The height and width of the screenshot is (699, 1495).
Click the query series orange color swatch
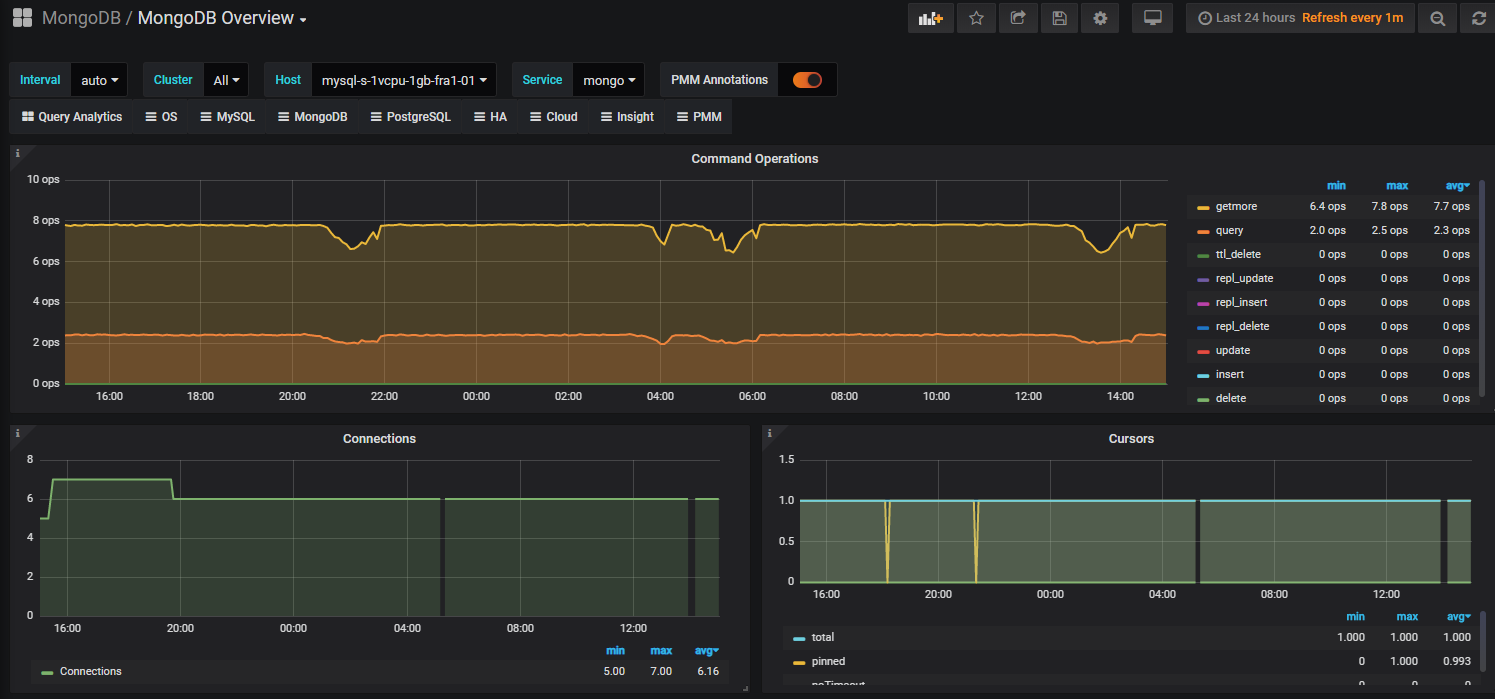[1203, 231]
